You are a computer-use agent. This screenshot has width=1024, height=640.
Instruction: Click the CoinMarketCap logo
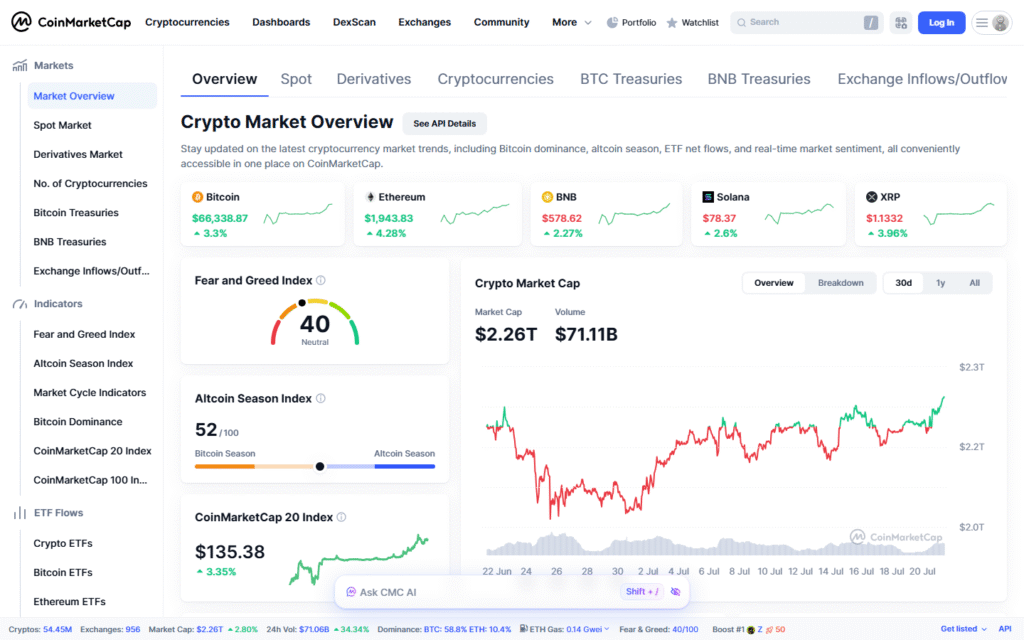(x=71, y=22)
